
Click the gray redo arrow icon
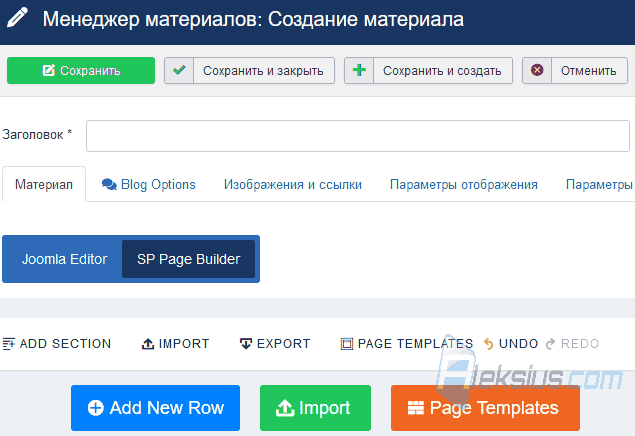550,344
